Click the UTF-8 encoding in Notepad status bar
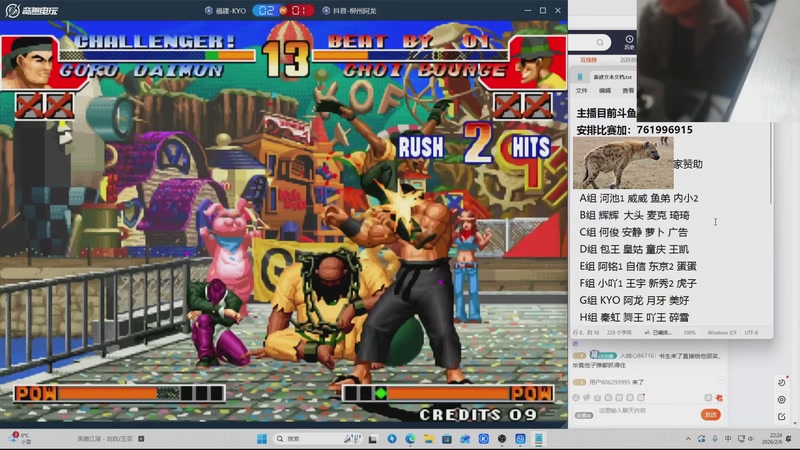 tap(751, 333)
